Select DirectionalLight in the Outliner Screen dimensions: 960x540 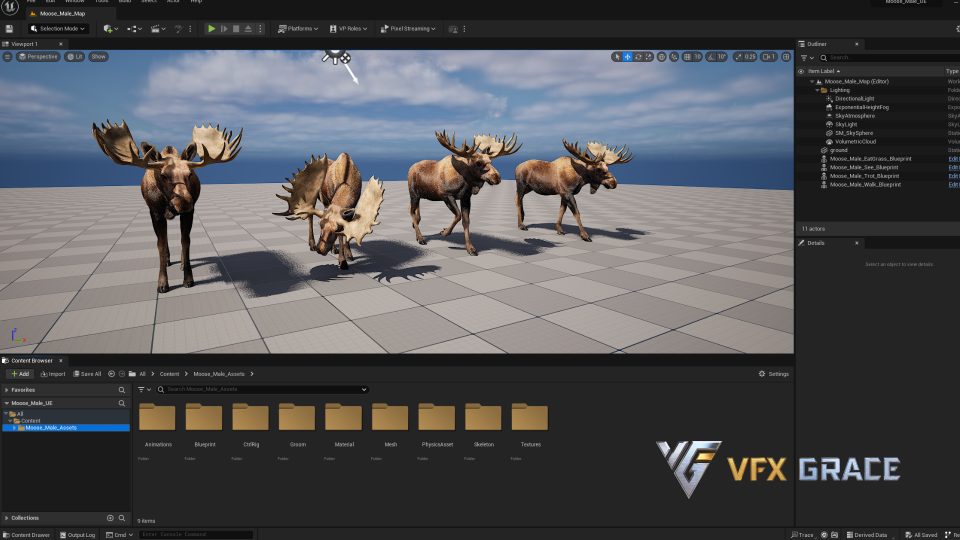coord(854,99)
